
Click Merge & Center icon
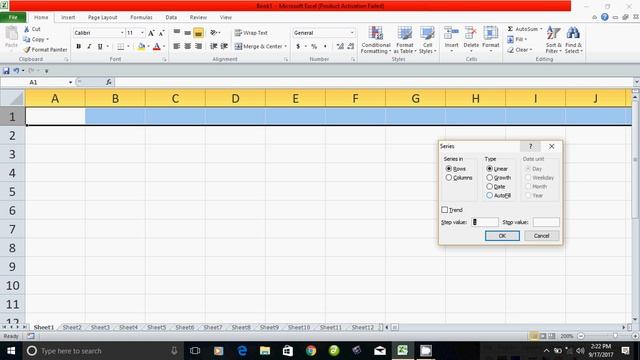238,47
